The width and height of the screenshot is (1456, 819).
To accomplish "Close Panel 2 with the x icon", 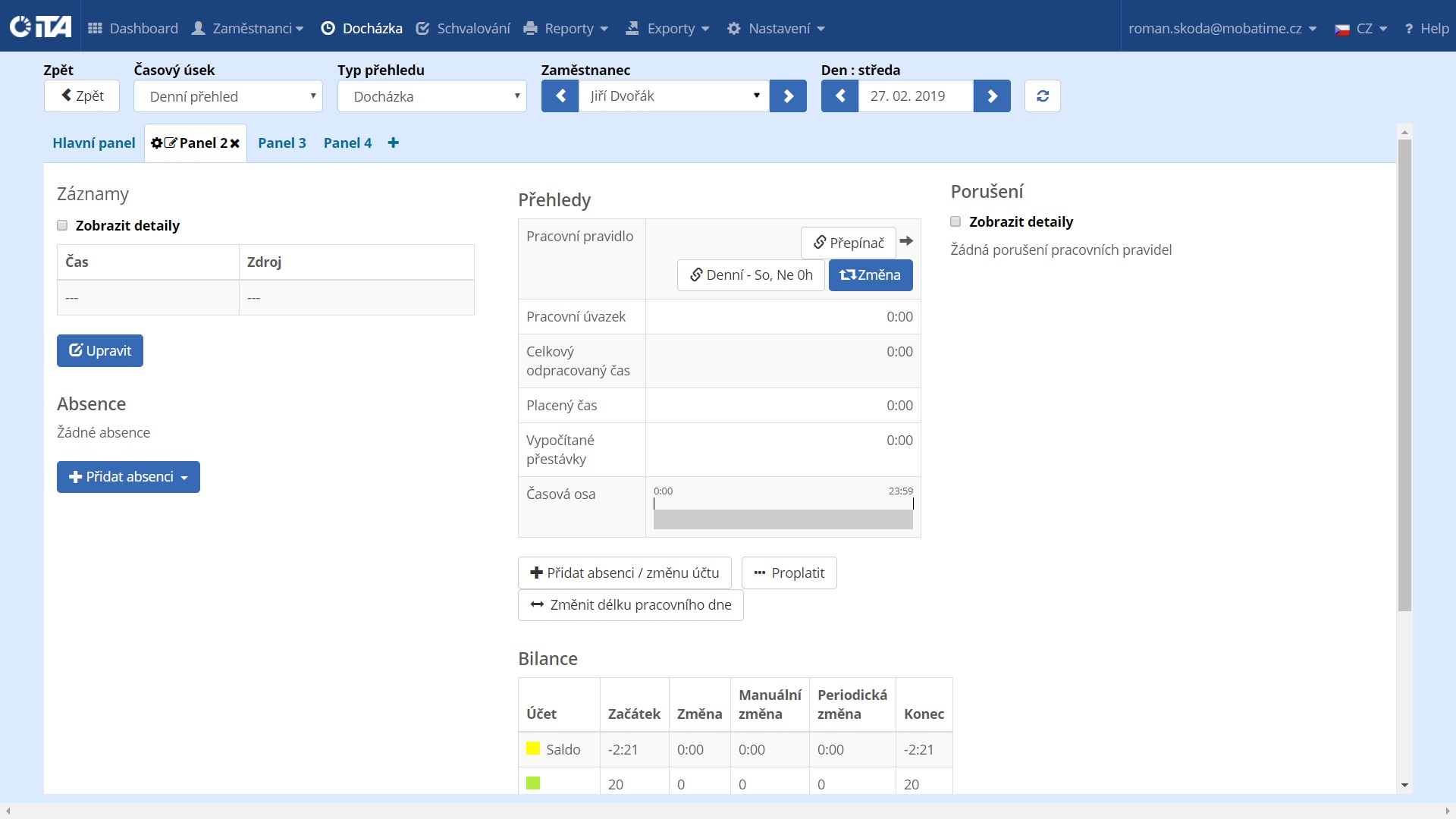I will (235, 143).
